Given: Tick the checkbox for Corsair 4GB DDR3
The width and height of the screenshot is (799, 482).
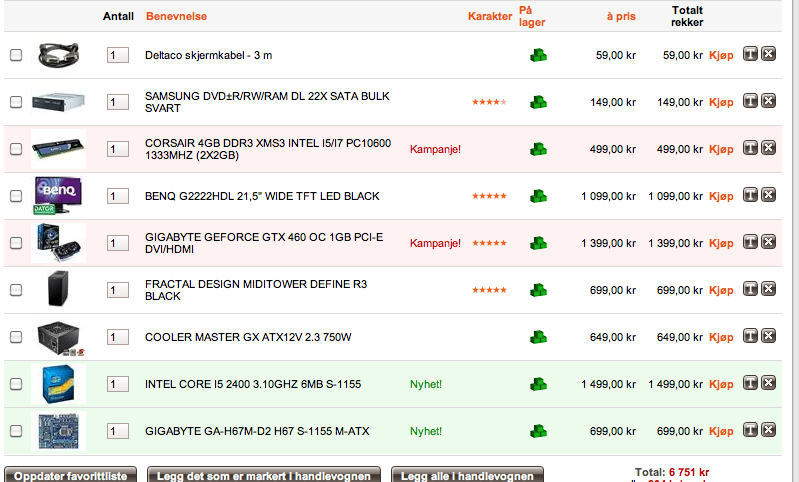Looking at the screenshot, I should point(16,149).
